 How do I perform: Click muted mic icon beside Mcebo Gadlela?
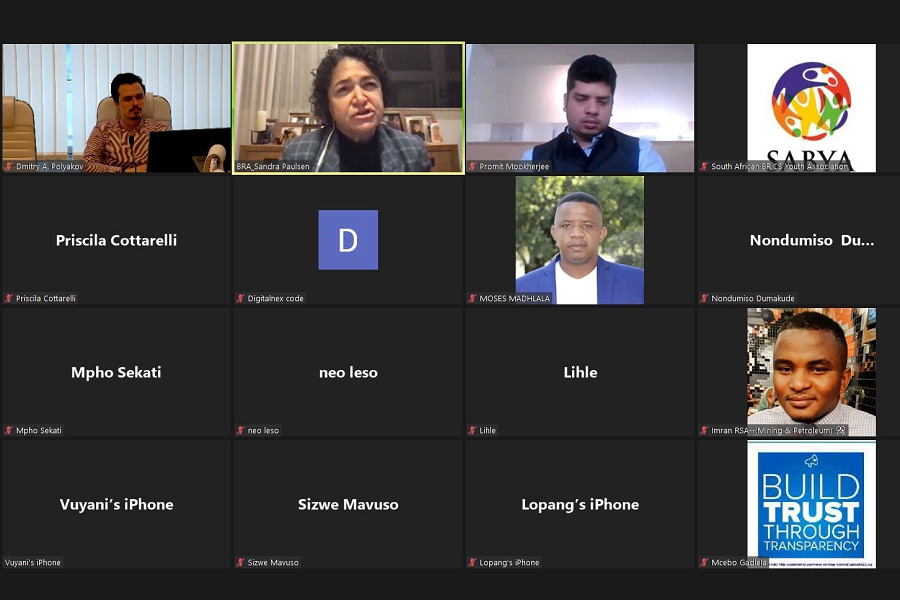(704, 563)
